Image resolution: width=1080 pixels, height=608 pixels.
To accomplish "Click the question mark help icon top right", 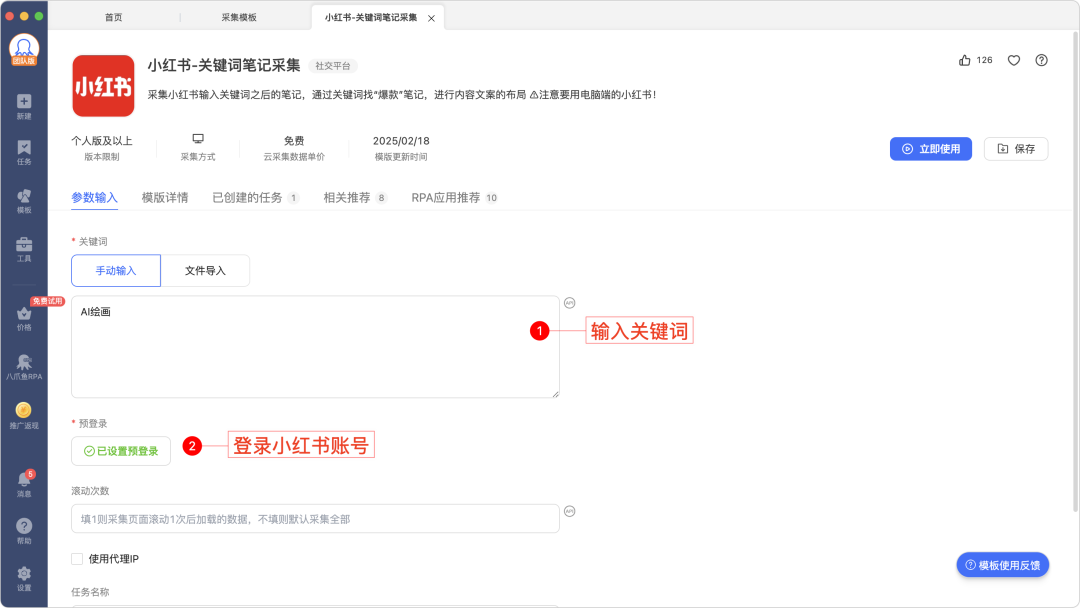I will [x=1041, y=60].
